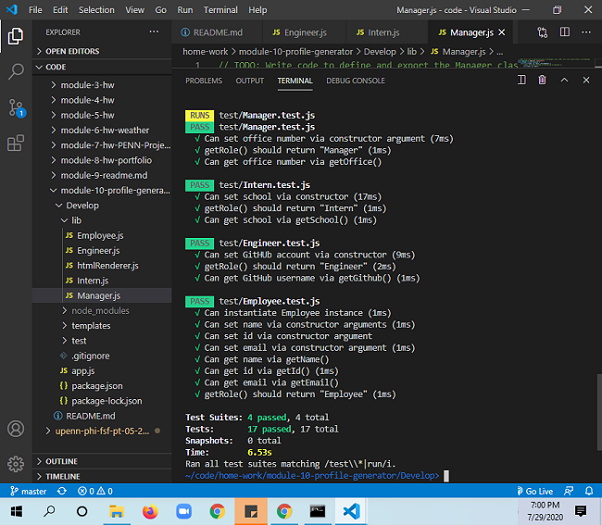Click the feedback icon in status bar

coord(568,491)
